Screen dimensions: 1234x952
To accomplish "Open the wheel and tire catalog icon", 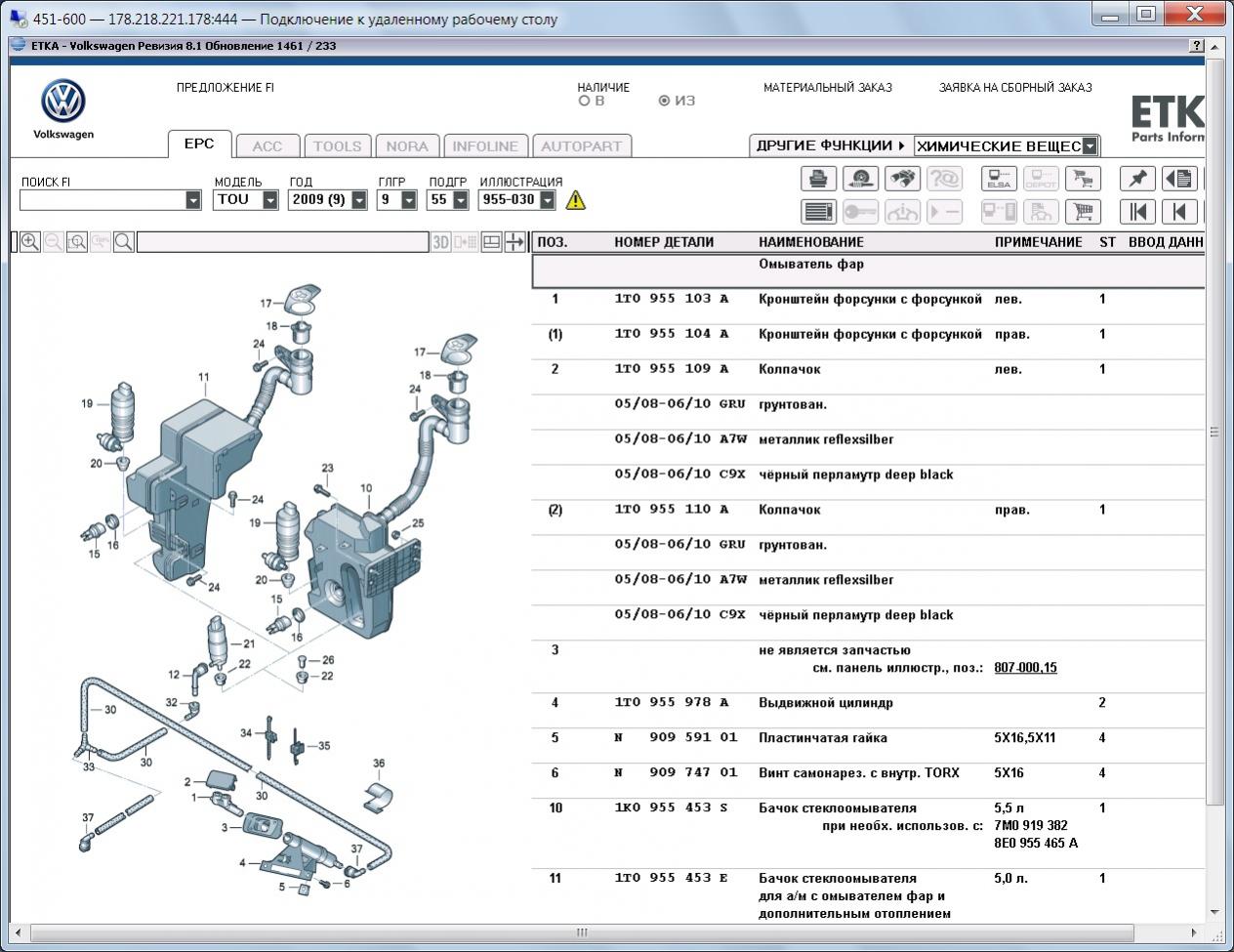I will pyautogui.click(x=860, y=179).
